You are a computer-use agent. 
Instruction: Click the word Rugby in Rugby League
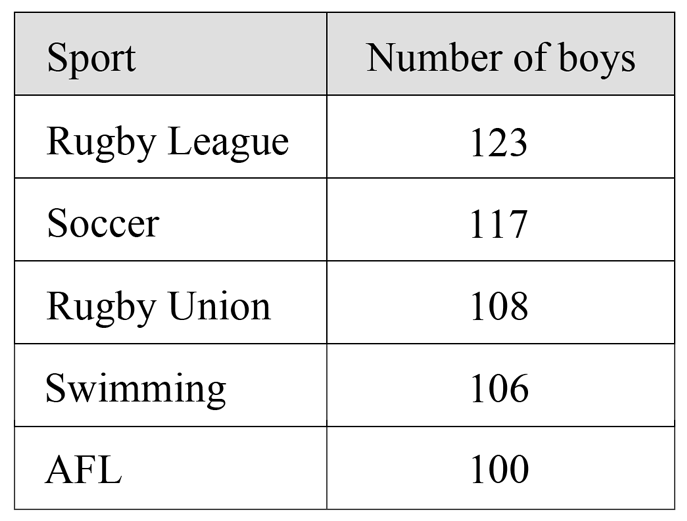(x=102, y=143)
